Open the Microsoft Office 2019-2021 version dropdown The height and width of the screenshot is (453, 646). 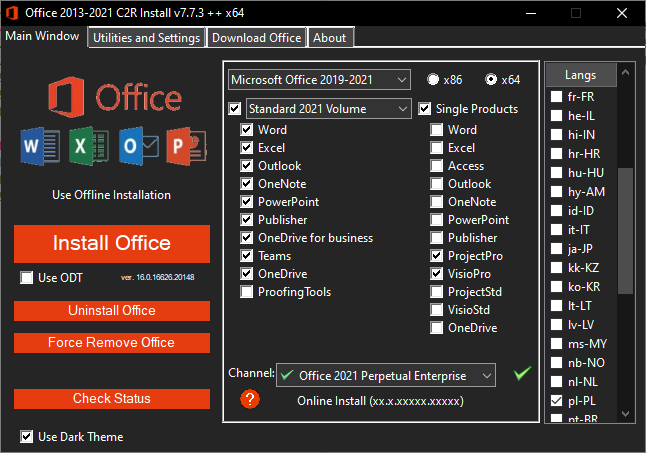(x=319, y=79)
